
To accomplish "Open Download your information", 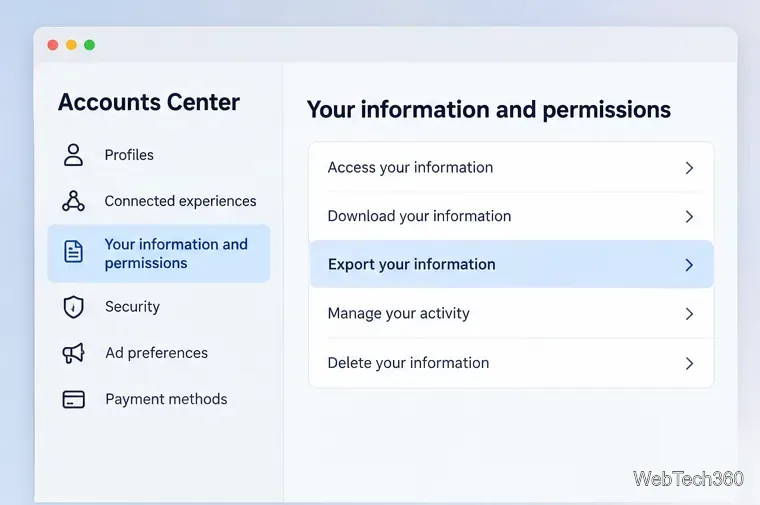I will point(511,216).
